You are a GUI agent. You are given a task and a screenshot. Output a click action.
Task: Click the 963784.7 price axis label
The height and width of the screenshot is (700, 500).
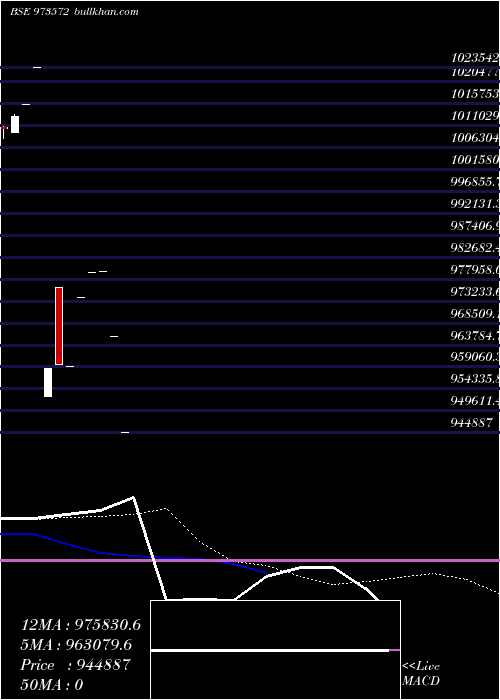click(x=475, y=335)
